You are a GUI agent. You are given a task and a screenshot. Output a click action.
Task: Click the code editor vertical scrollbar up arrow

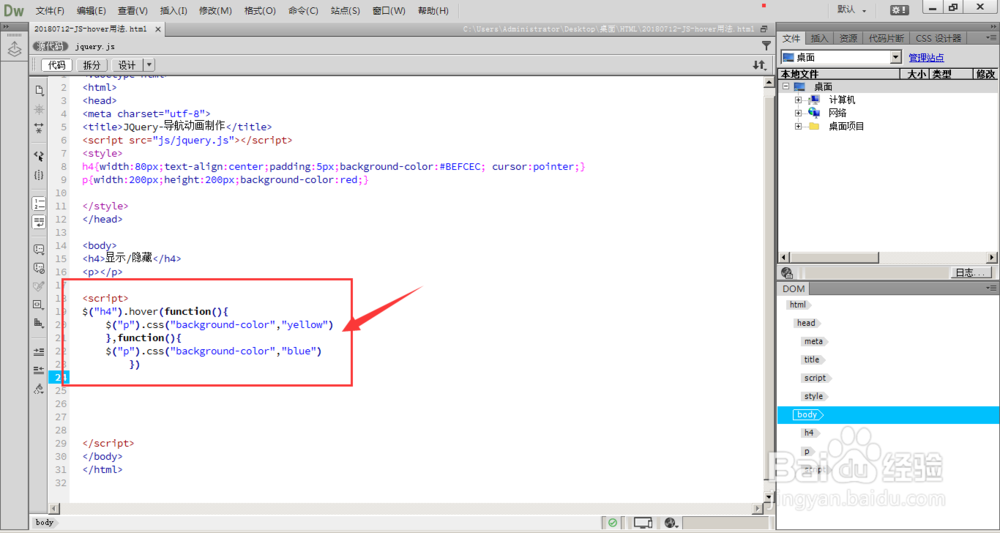point(769,83)
